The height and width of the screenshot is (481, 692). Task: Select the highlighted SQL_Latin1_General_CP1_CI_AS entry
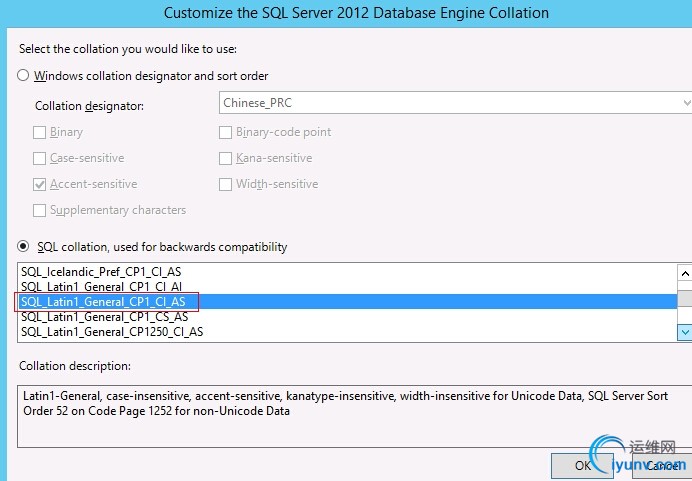coord(103,301)
